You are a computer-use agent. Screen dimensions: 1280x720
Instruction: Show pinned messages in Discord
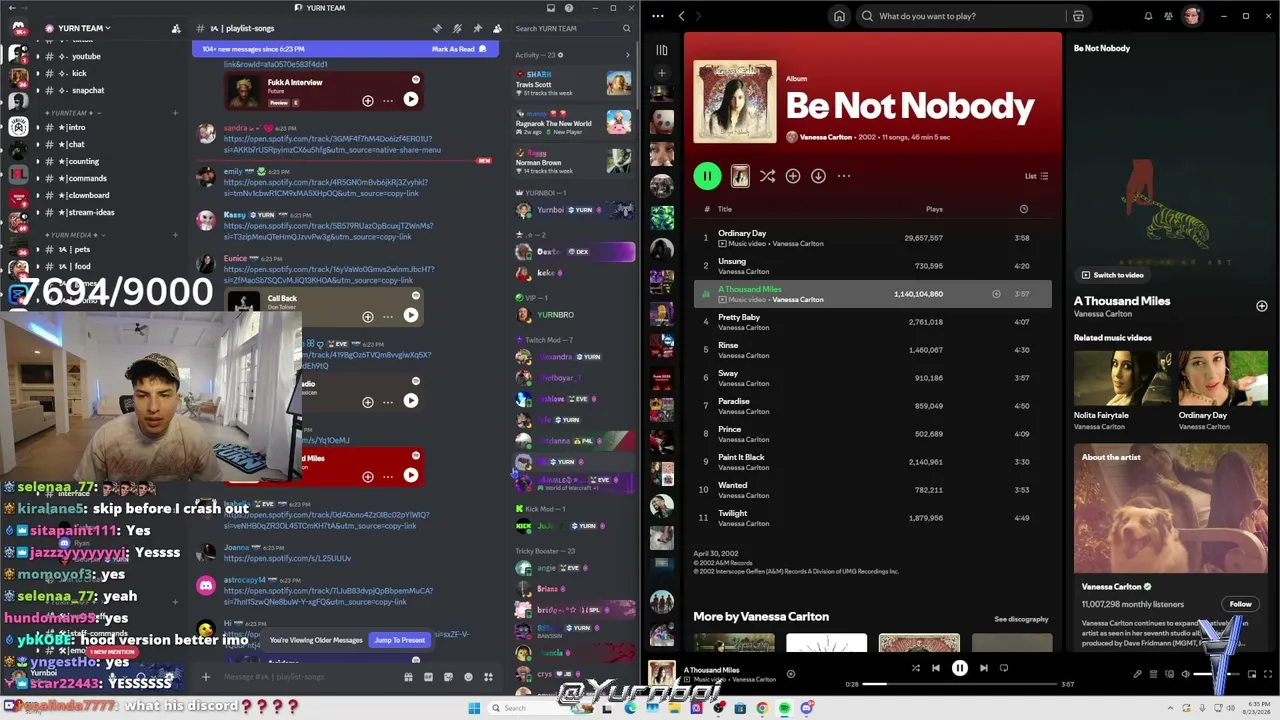(x=477, y=28)
